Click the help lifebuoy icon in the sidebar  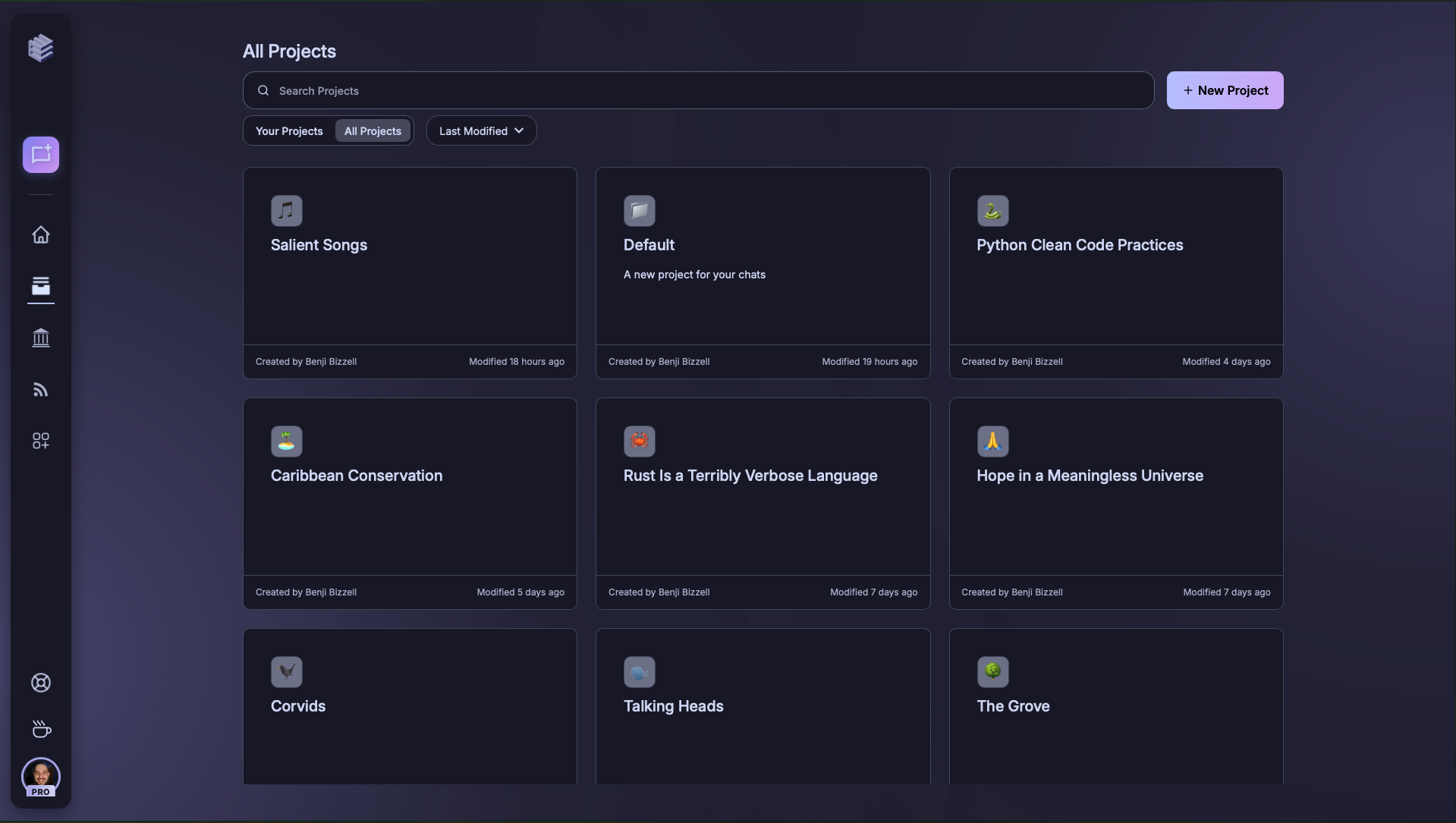40,683
